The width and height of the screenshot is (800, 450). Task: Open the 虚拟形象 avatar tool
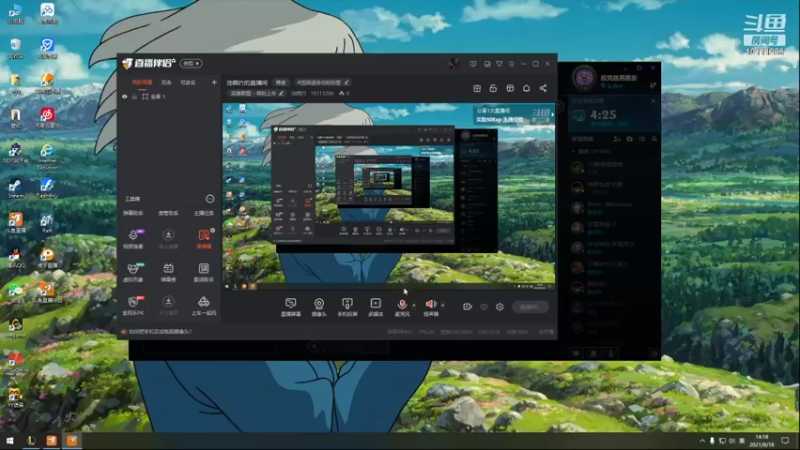pyautogui.click(x=133, y=272)
